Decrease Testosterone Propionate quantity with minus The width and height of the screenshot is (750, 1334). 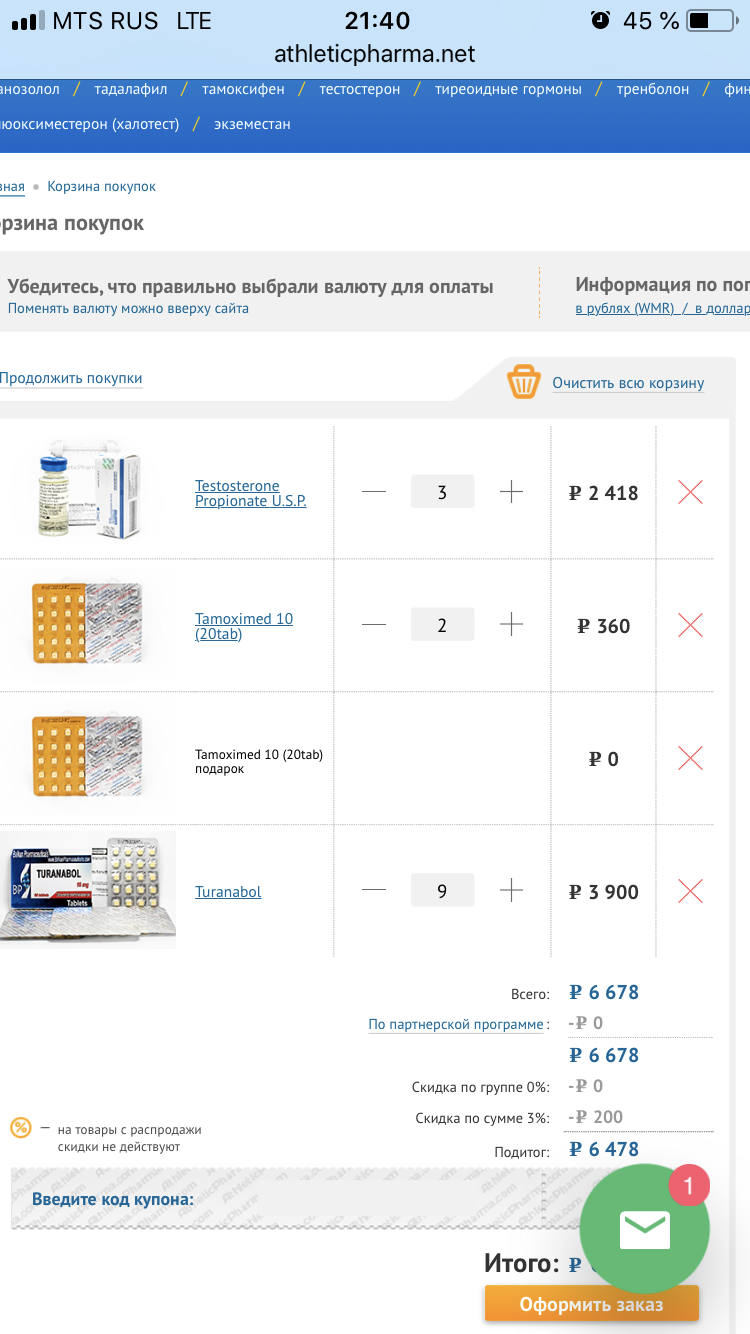click(374, 492)
